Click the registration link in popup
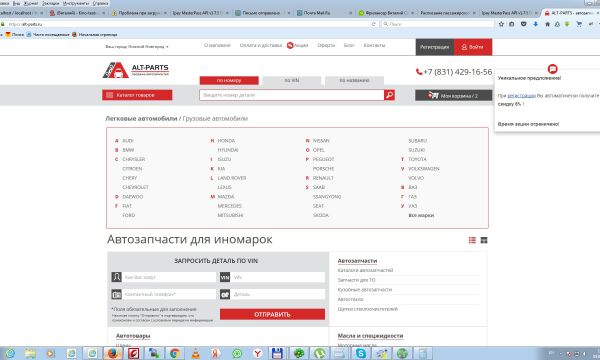Screen dimensions: 600x360 tap(521, 96)
